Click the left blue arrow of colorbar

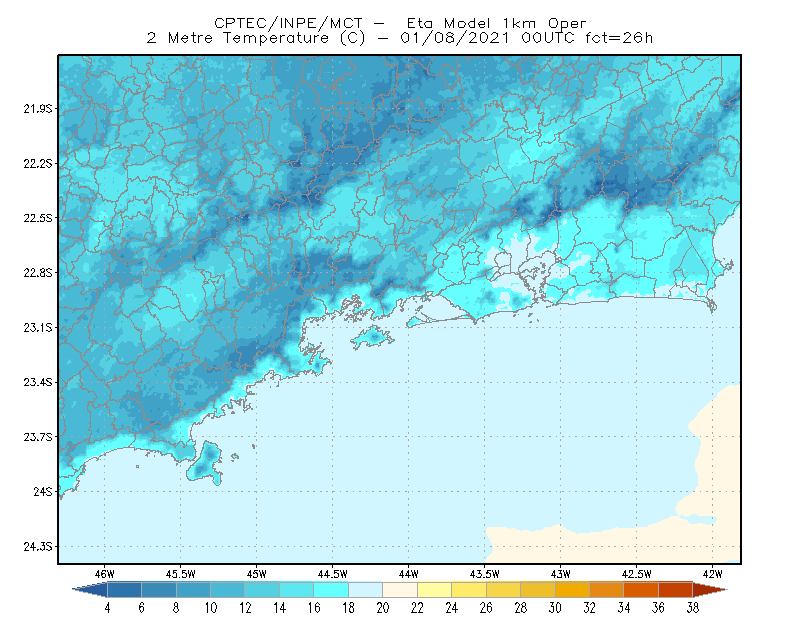[90, 590]
